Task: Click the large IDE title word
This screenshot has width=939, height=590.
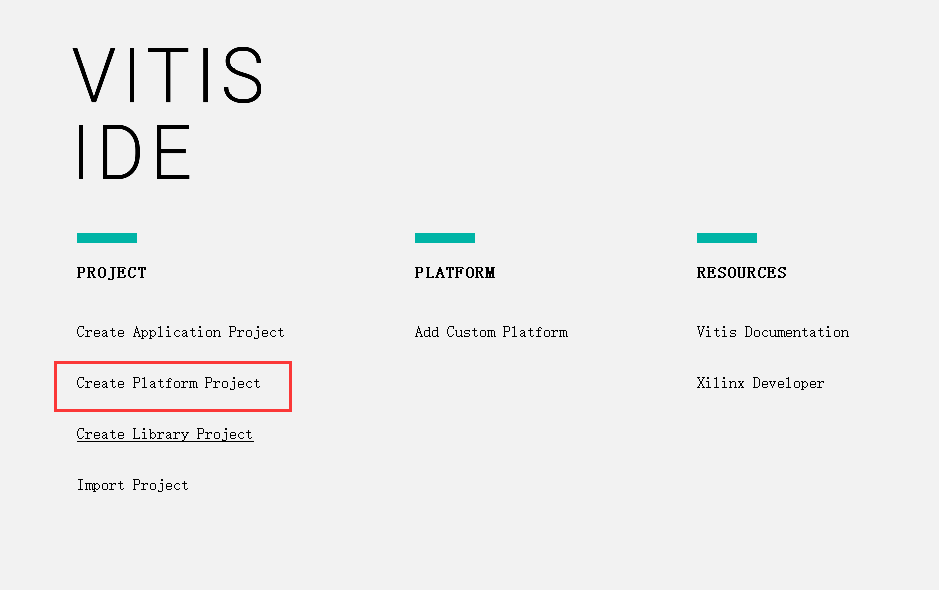Action: point(134,152)
